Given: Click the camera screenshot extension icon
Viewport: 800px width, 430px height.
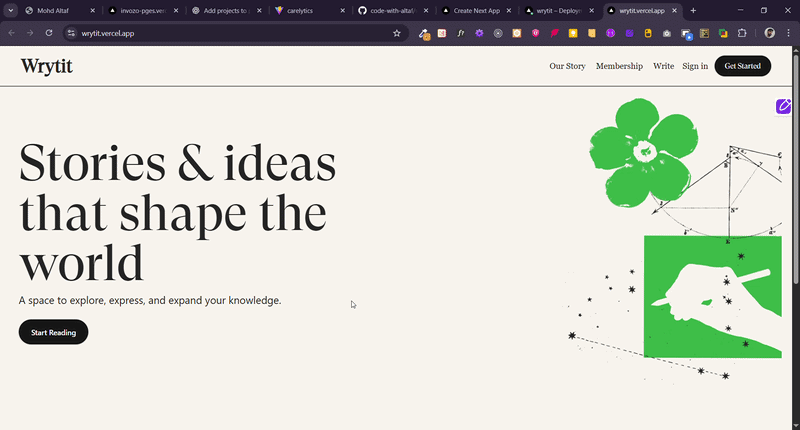Looking at the screenshot, I should point(667,33).
